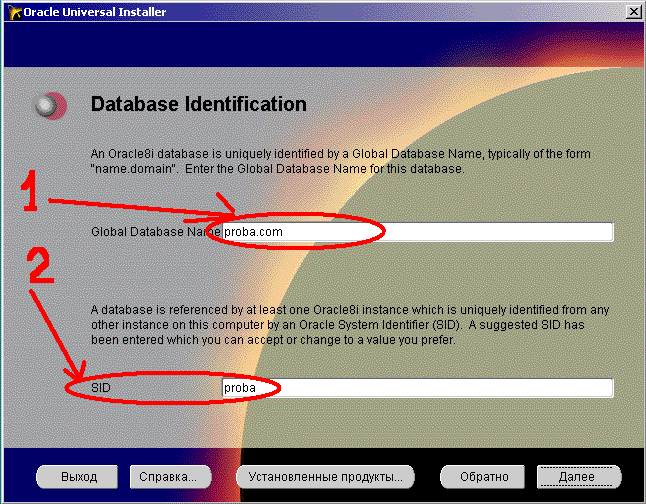Image resolution: width=646 pixels, height=504 pixels.
Task: Continue with the Далее button
Action: point(576,477)
